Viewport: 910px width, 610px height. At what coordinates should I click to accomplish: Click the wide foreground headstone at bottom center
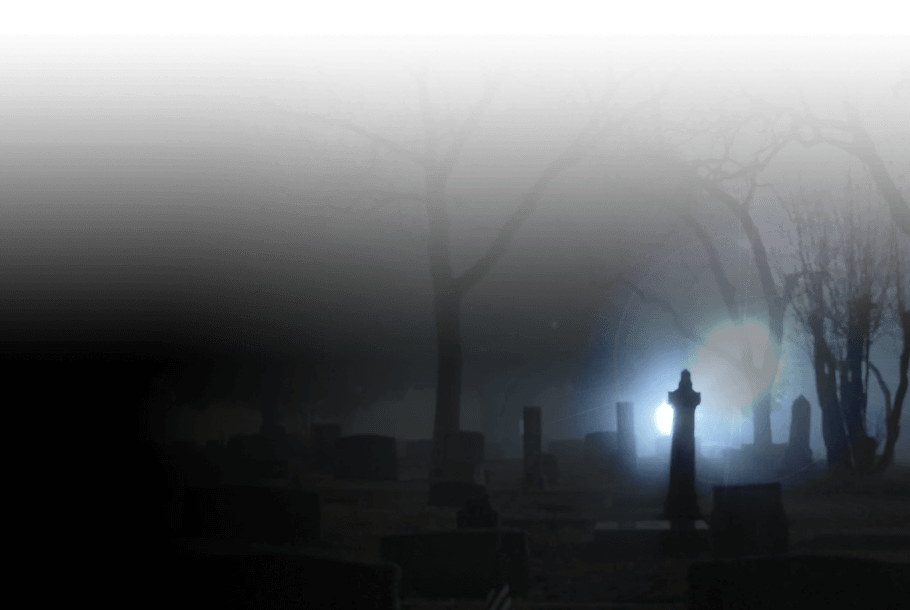[x=453, y=562]
